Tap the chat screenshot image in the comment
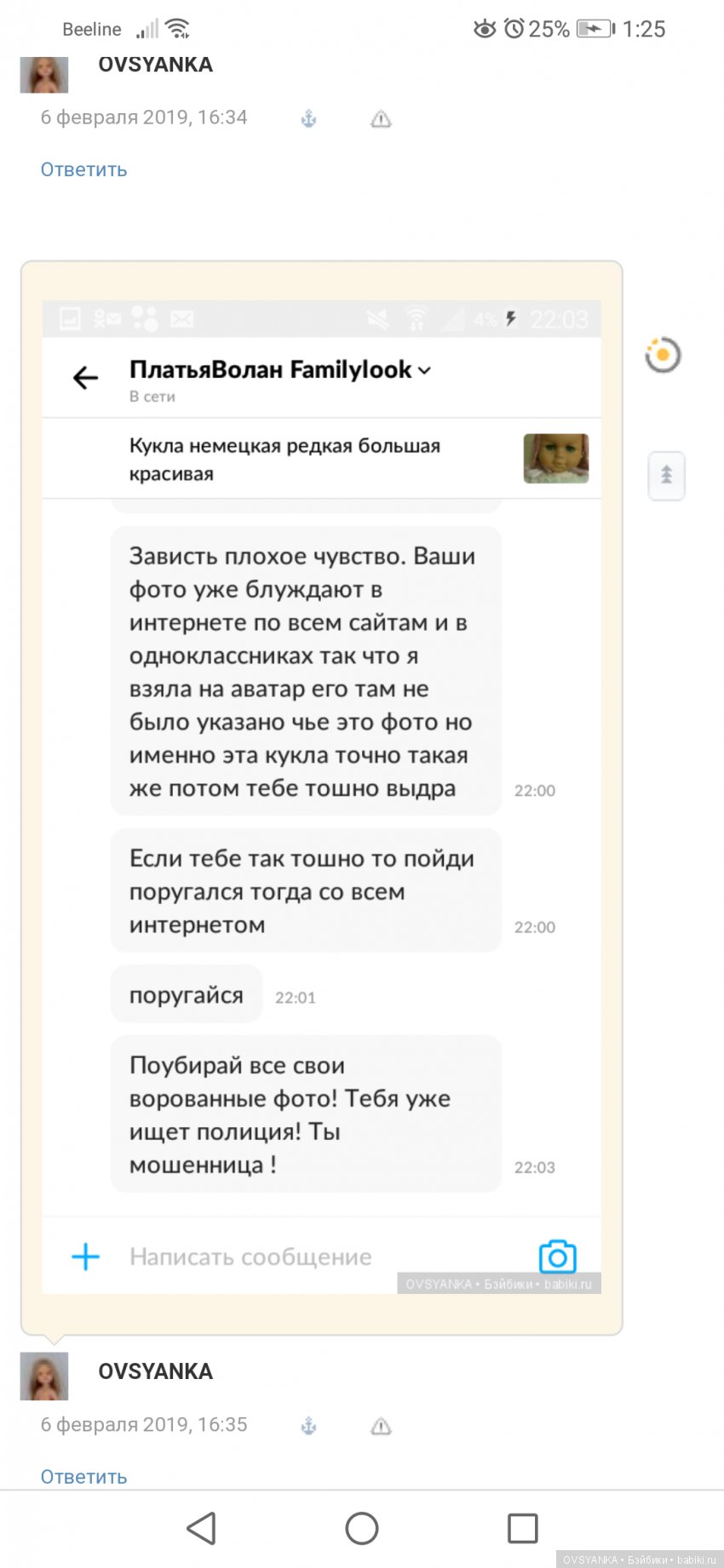This screenshot has height=1568, width=724. (322, 797)
